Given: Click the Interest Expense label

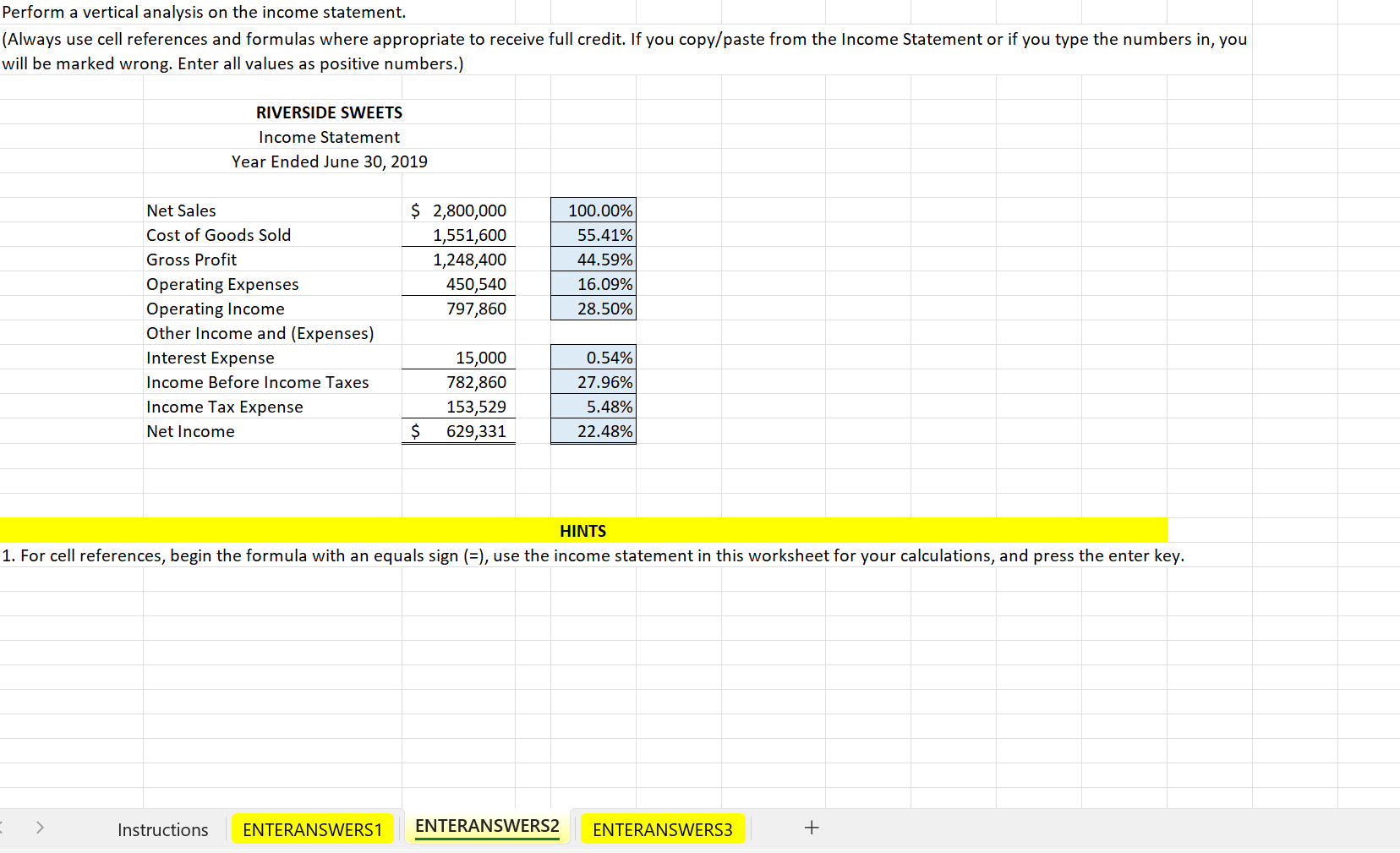Looking at the screenshot, I should 211,358.
